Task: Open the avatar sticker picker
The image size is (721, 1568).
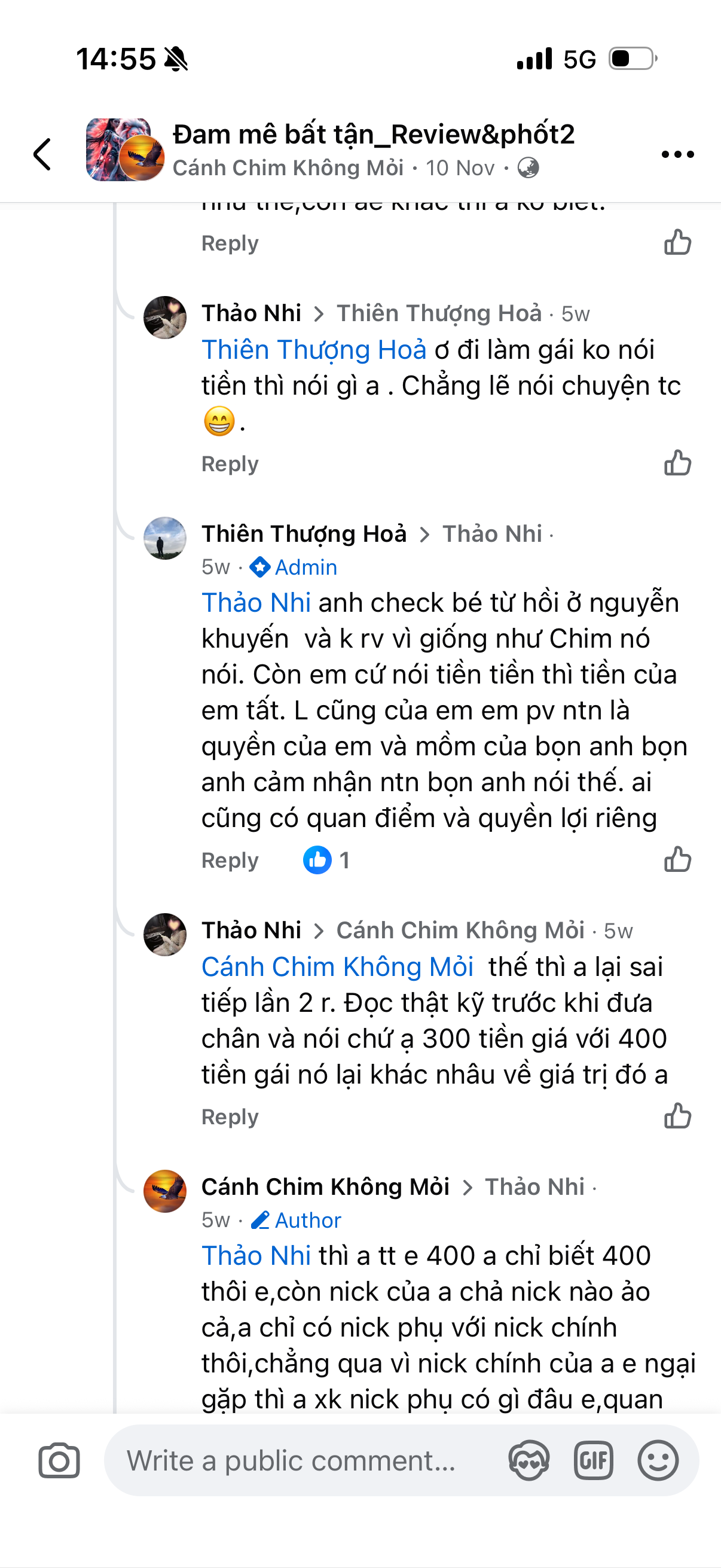Action: [528, 1461]
